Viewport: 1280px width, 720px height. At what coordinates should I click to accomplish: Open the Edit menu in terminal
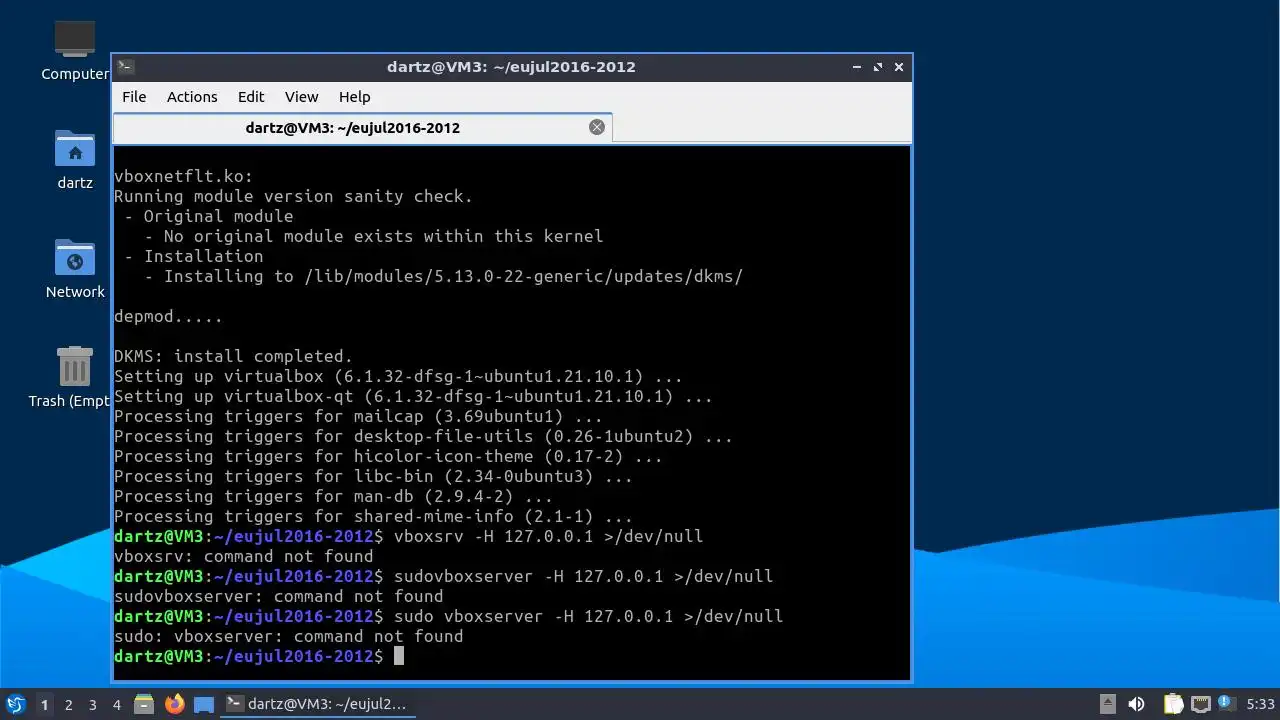(x=251, y=97)
